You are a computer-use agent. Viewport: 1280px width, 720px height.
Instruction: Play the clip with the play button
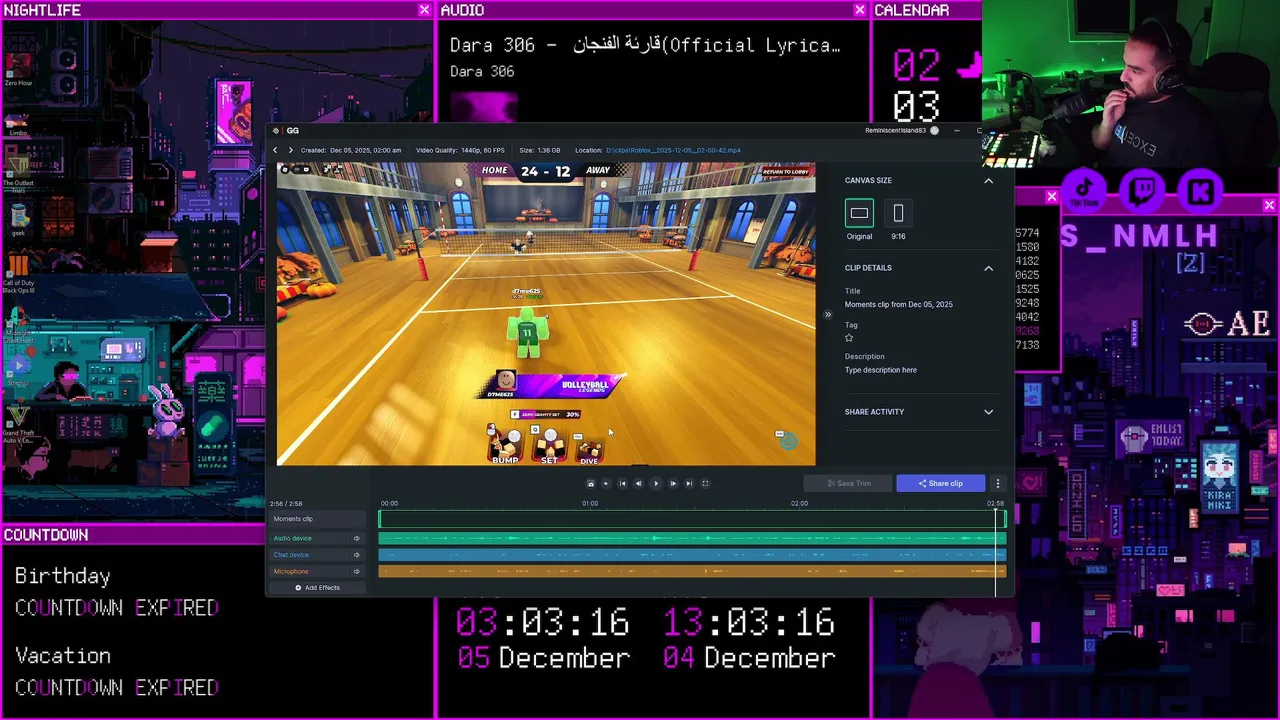656,483
